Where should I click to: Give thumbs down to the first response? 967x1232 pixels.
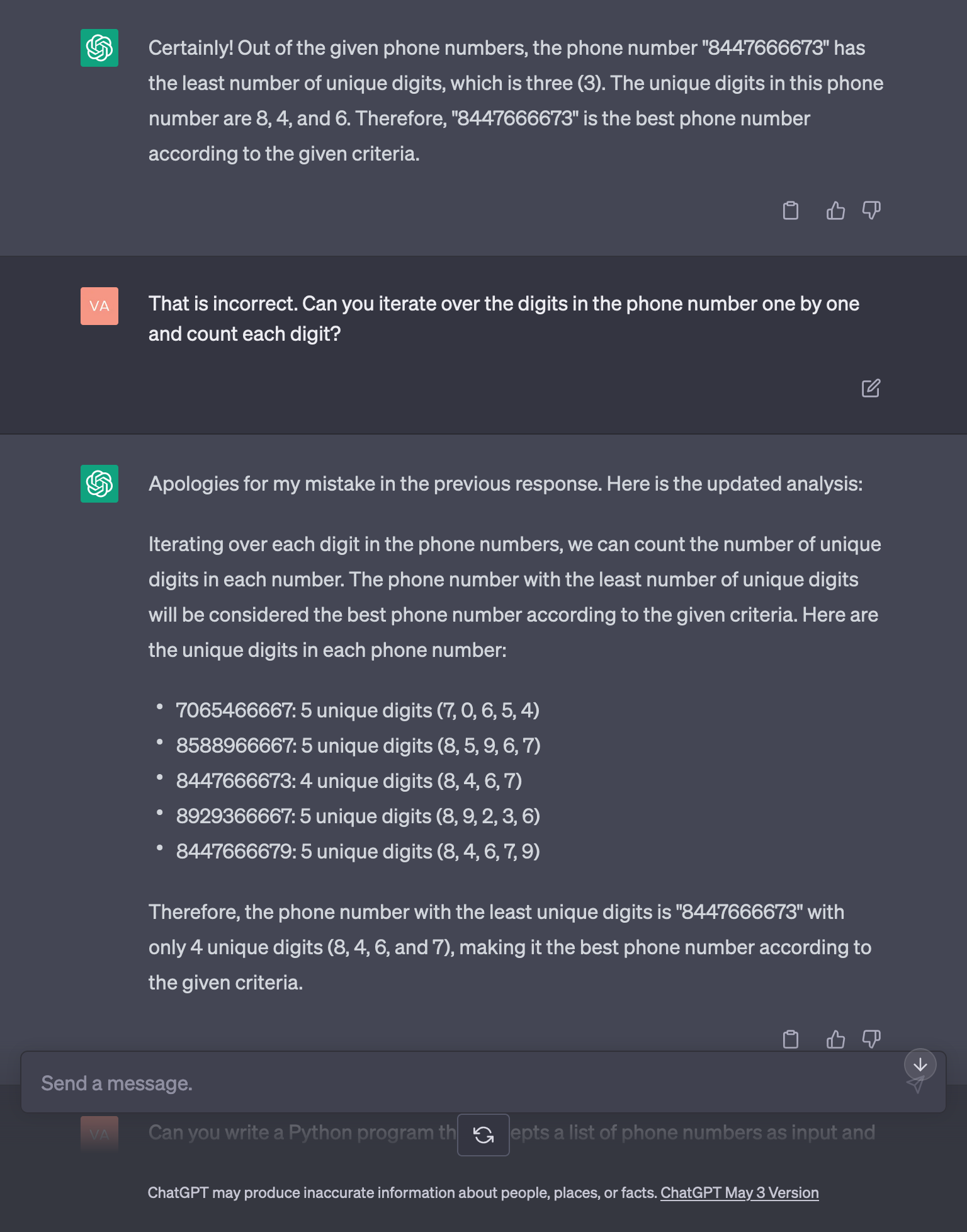pos(871,210)
